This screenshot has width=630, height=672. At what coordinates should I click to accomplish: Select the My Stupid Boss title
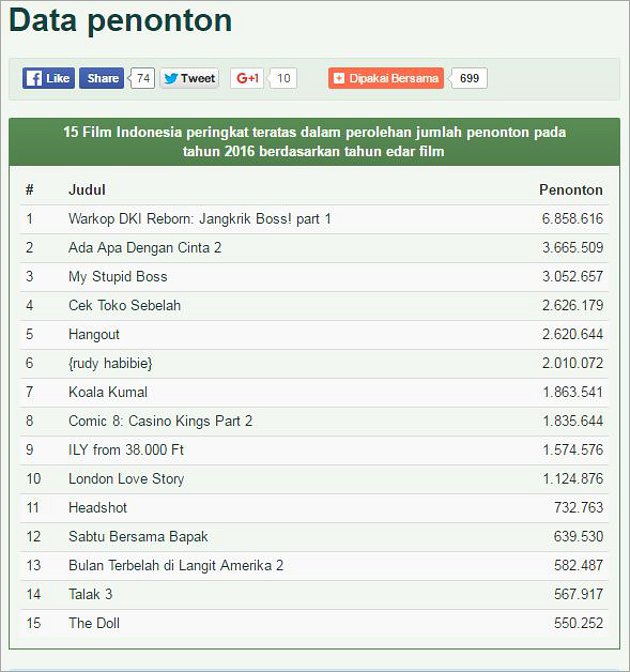click(x=118, y=276)
